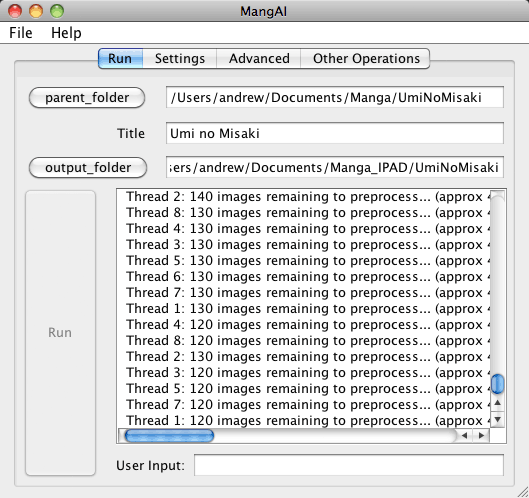The image size is (529, 498).
Task: Click the 'Title' label
Action: point(131,133)
